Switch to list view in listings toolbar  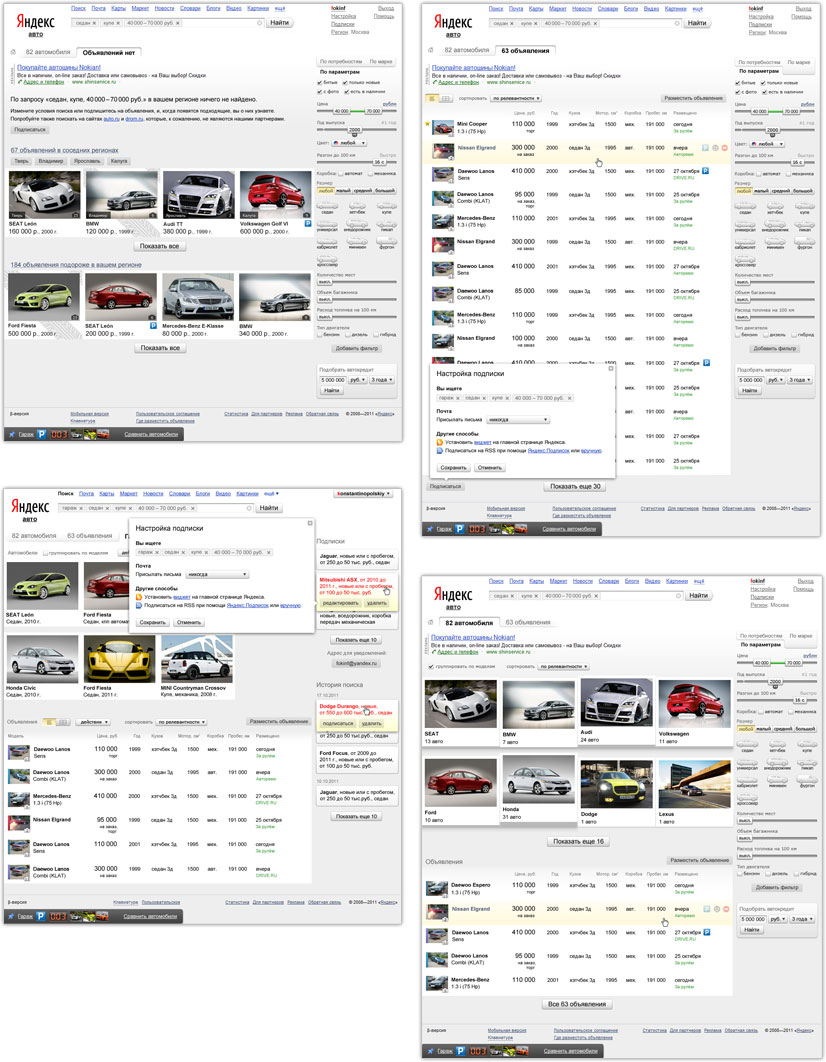point(434,97)
